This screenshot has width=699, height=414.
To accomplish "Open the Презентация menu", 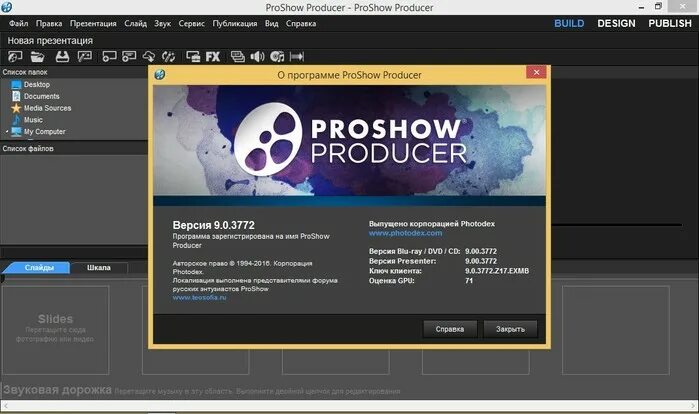I will pos(93,24).
